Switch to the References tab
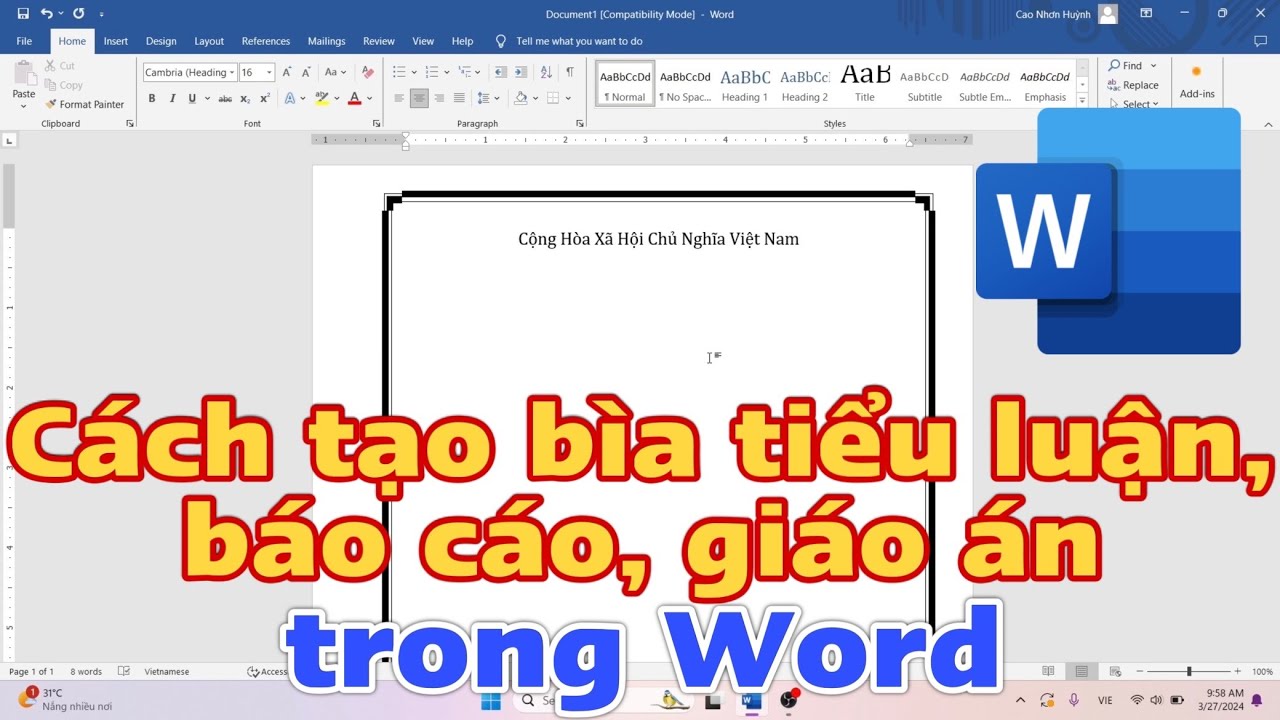Viewport: 1280px width, 720px height. click(x=266, y=41)
